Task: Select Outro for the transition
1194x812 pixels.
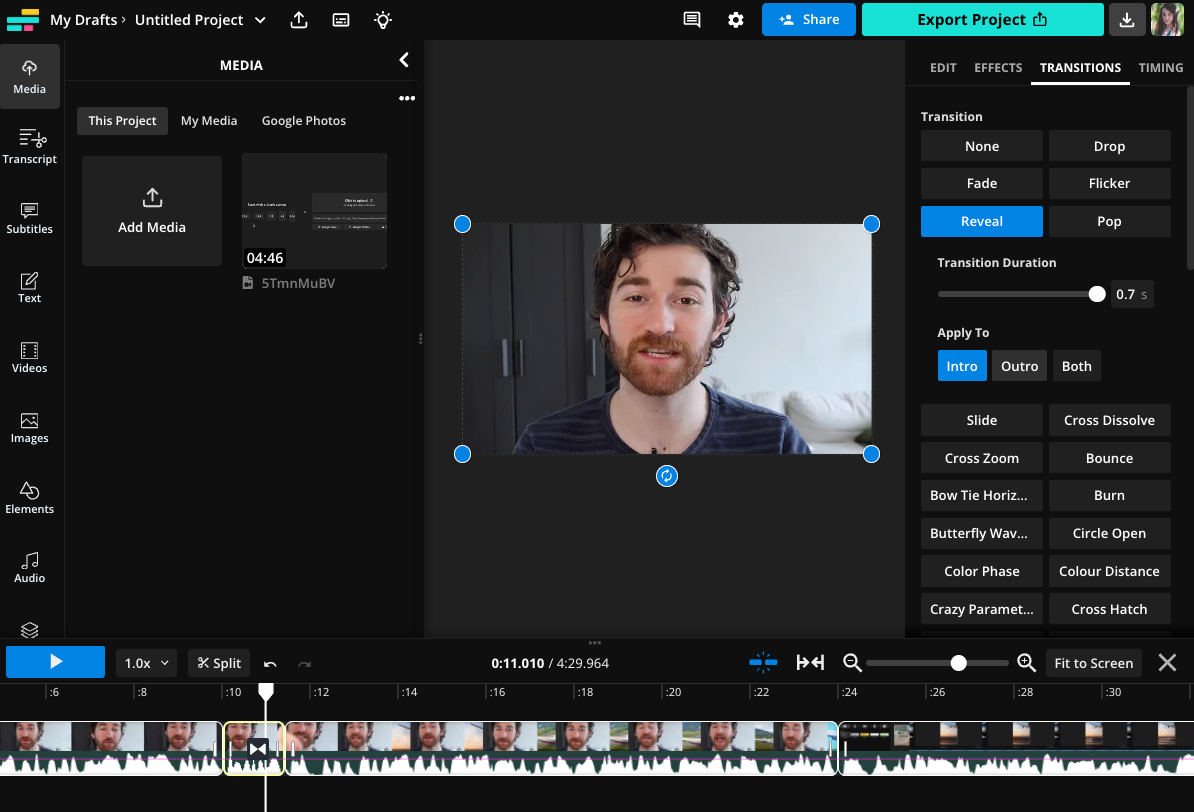Action: point(1019,365)
